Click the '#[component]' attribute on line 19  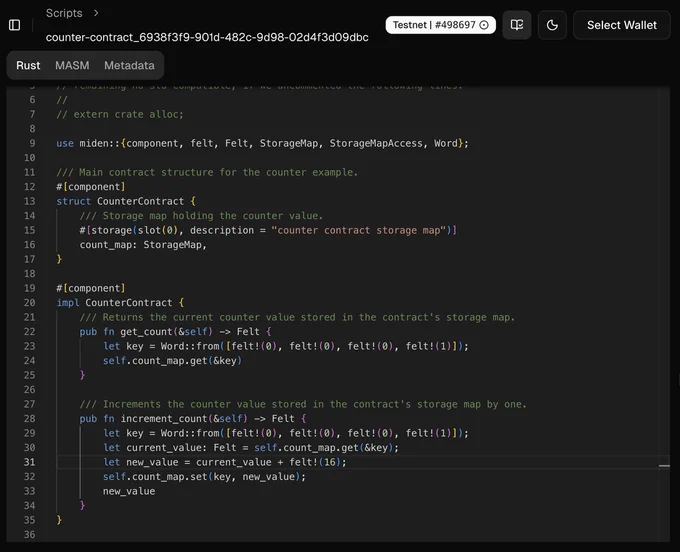click(x=91, y=288)
